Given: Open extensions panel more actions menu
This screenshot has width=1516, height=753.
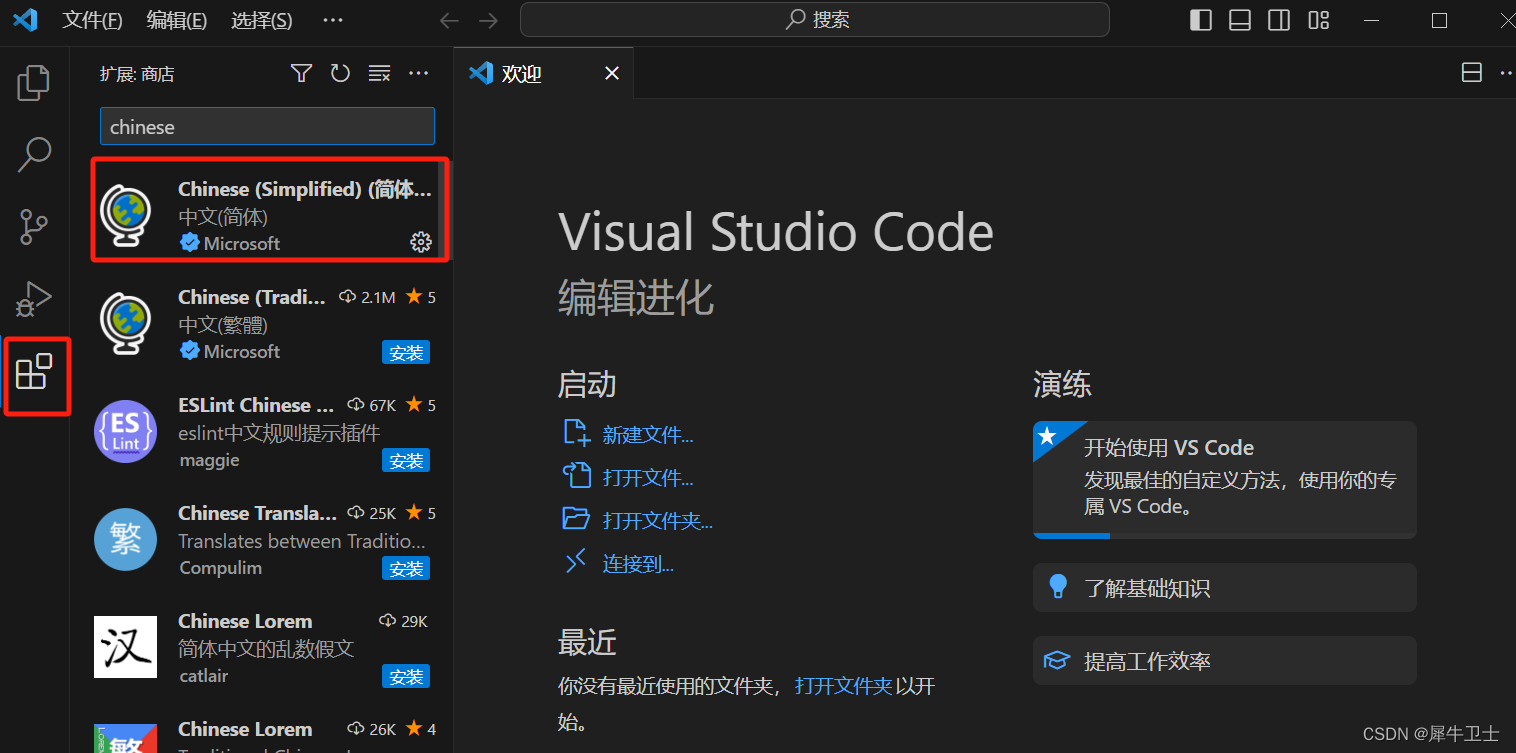Looking at the screenshot, I should pos(419,73).
